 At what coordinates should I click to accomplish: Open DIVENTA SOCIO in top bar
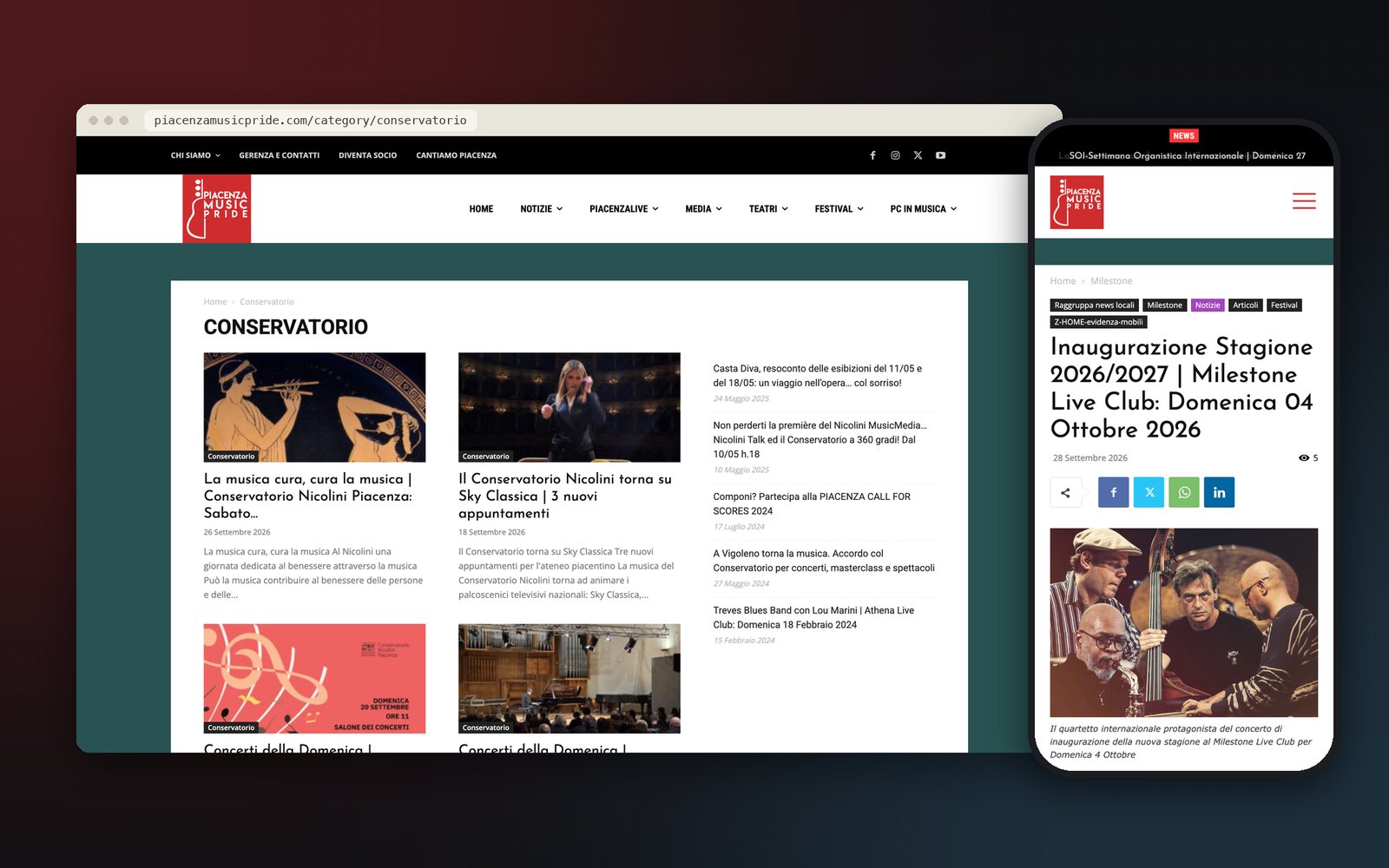[367, 155]
